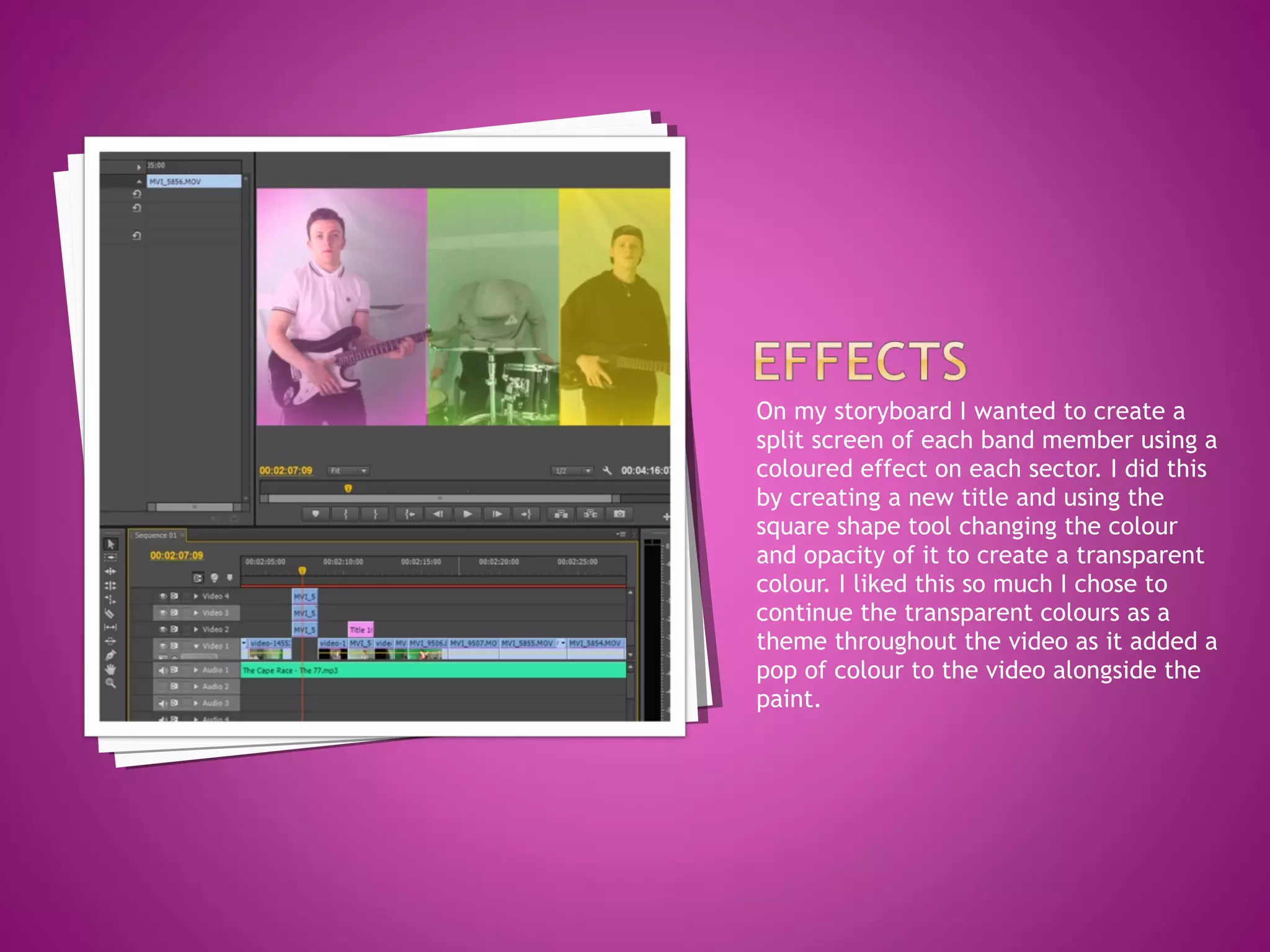This screenshot has width=1270, height=952.
Task: Toggle sync lock on Audio 2
Action: 174,687
